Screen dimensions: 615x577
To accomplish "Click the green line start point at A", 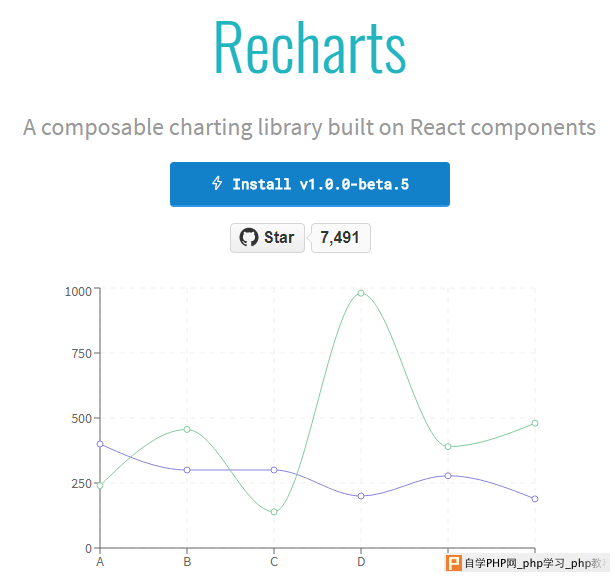I will (100, 485).
